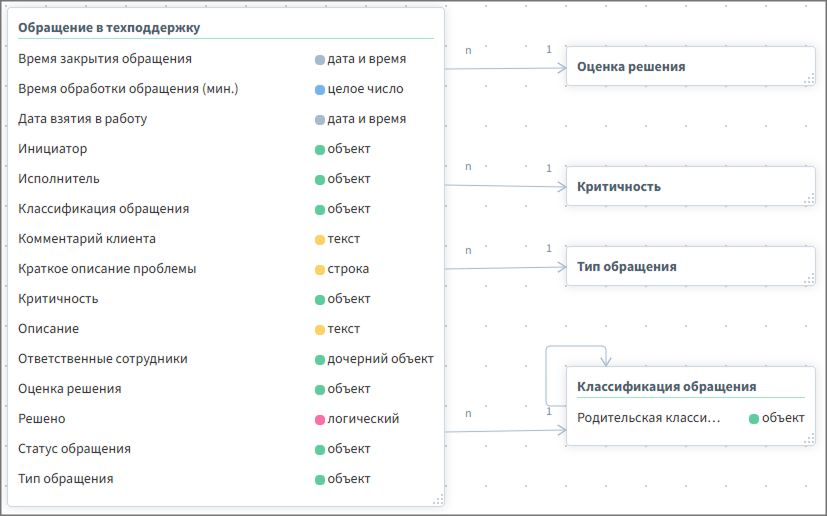Click resize handle of Обращение в техподдержку box
Viewport: 827px width, 516px height.
point(438,499)
